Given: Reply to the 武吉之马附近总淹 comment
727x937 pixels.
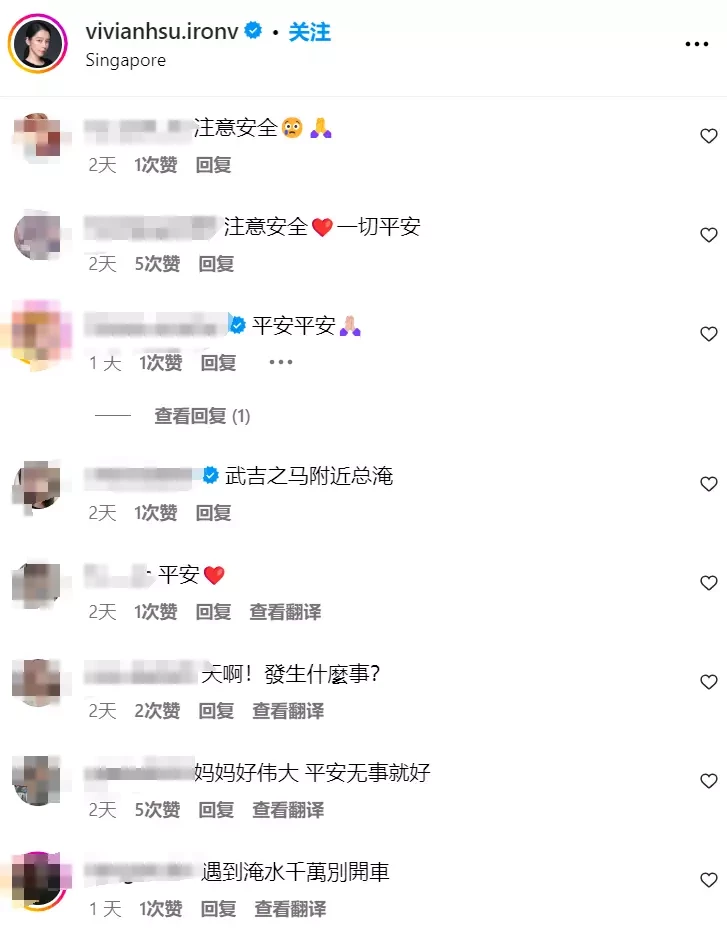Looking at the screenshot, I should [213, 513].
